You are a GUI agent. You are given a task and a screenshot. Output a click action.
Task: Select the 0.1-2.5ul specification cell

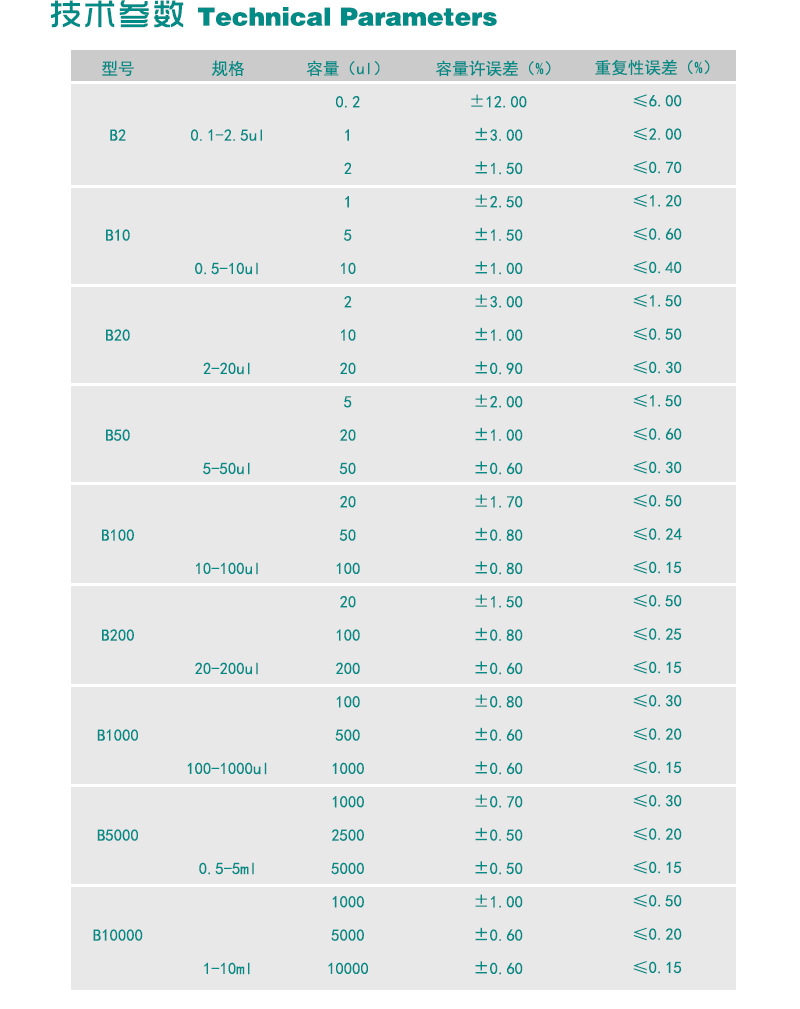click(227, 135)
